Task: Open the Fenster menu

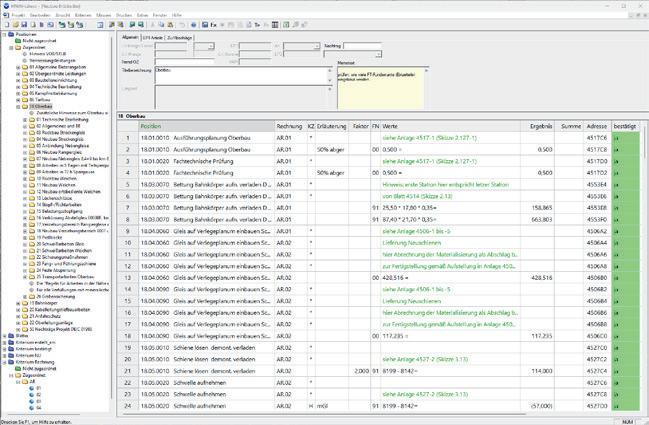Action: [160, 15]
